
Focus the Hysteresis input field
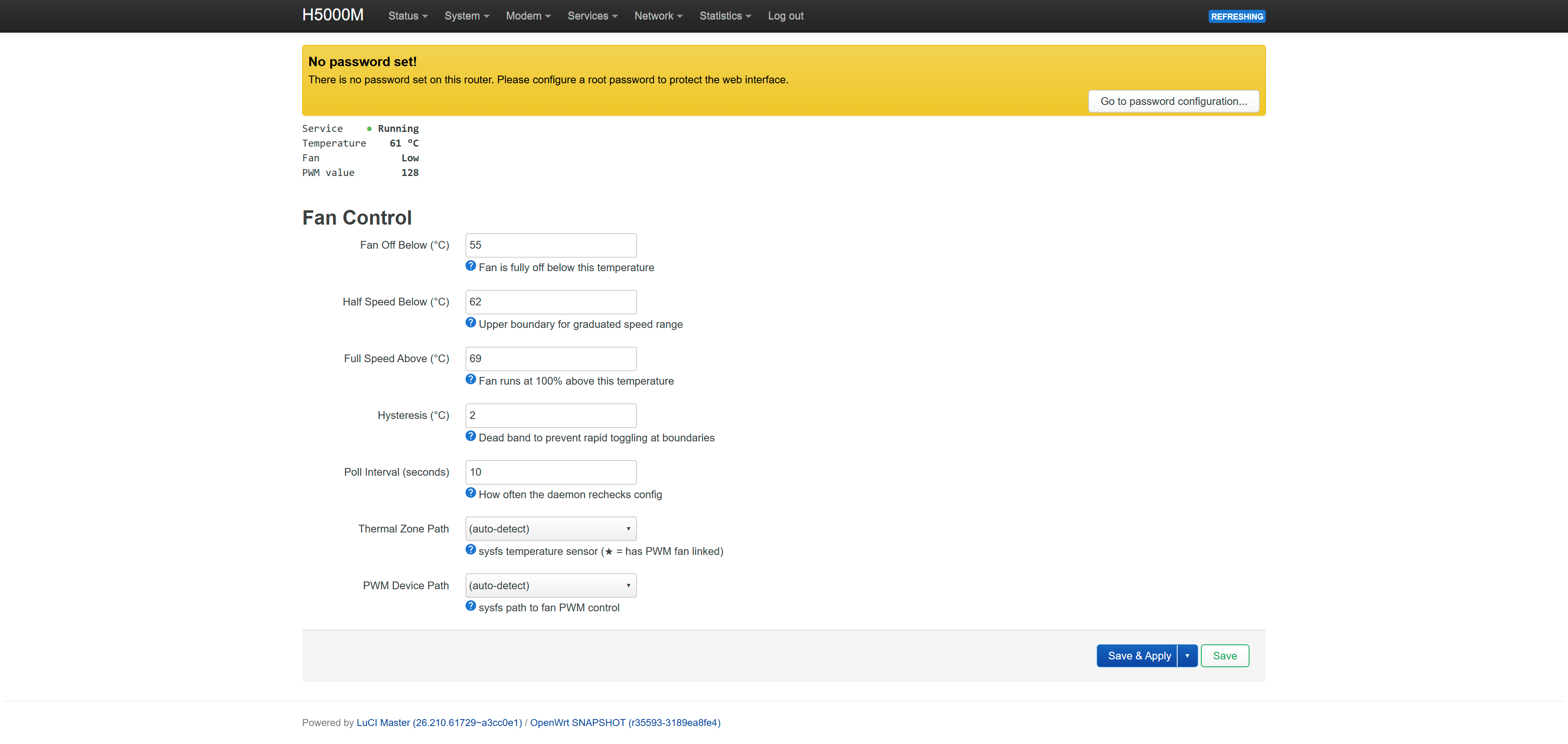coord(551,415)
